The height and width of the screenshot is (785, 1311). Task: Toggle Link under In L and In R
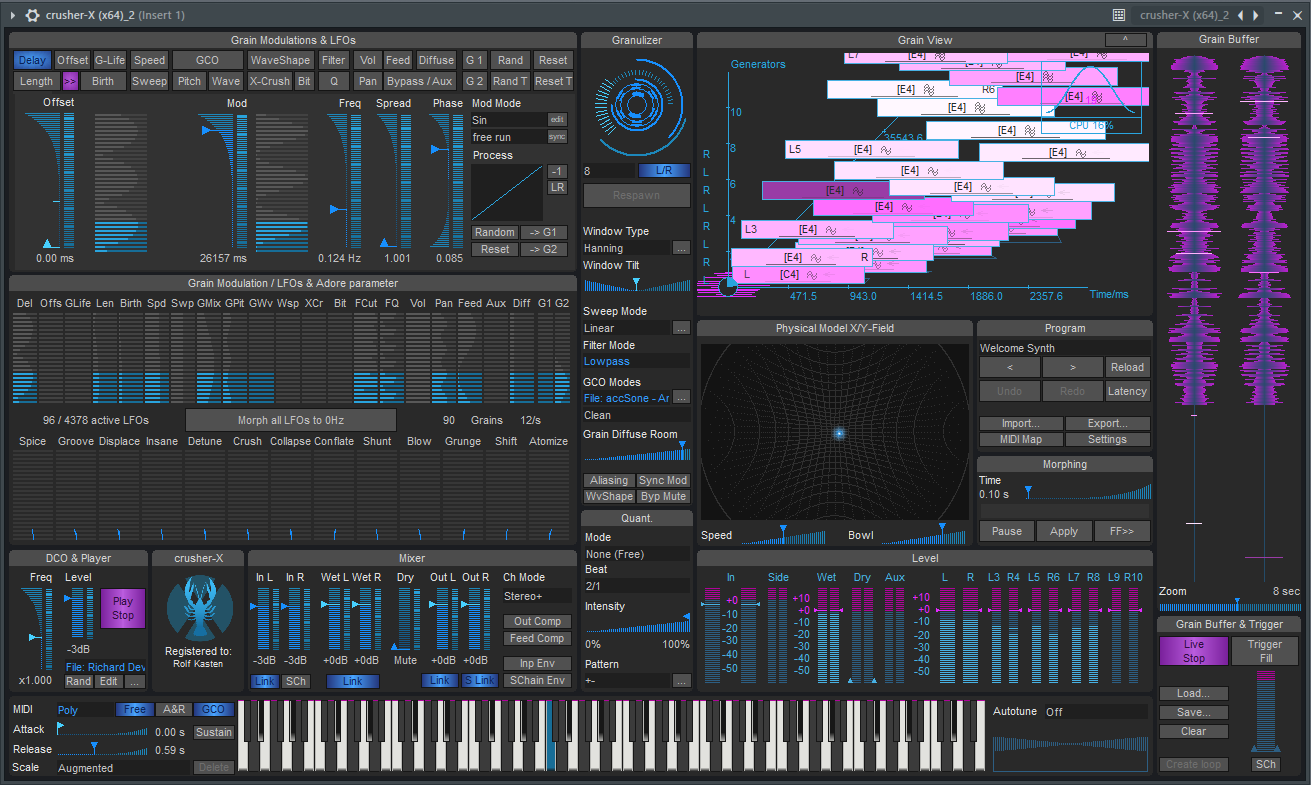coord(264,681)
